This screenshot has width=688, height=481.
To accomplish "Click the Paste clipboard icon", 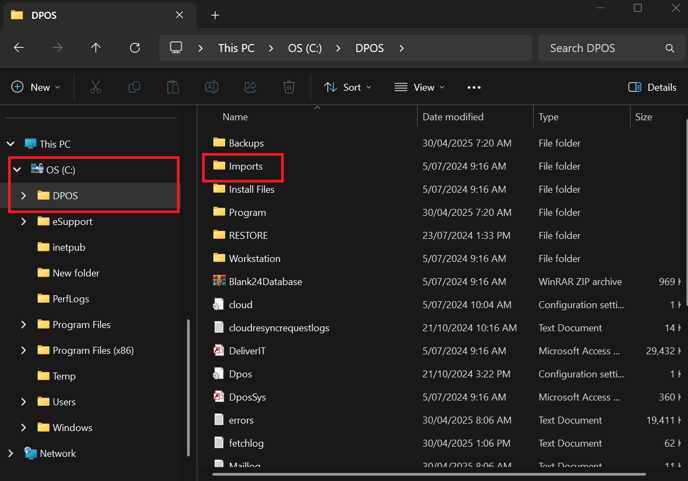I will click(x=173, y=87).
